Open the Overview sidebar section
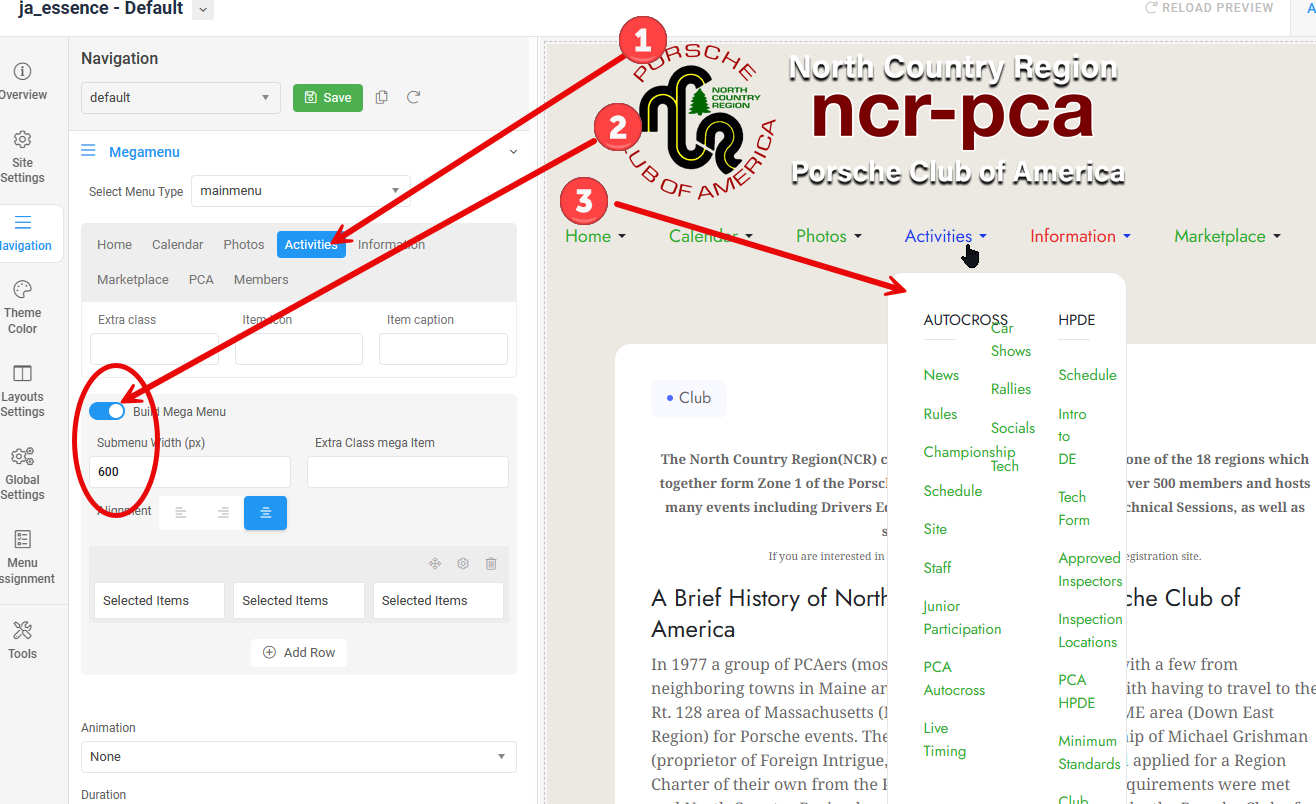The height and width of the screenshot is (804, 1316). click(23, 82)
